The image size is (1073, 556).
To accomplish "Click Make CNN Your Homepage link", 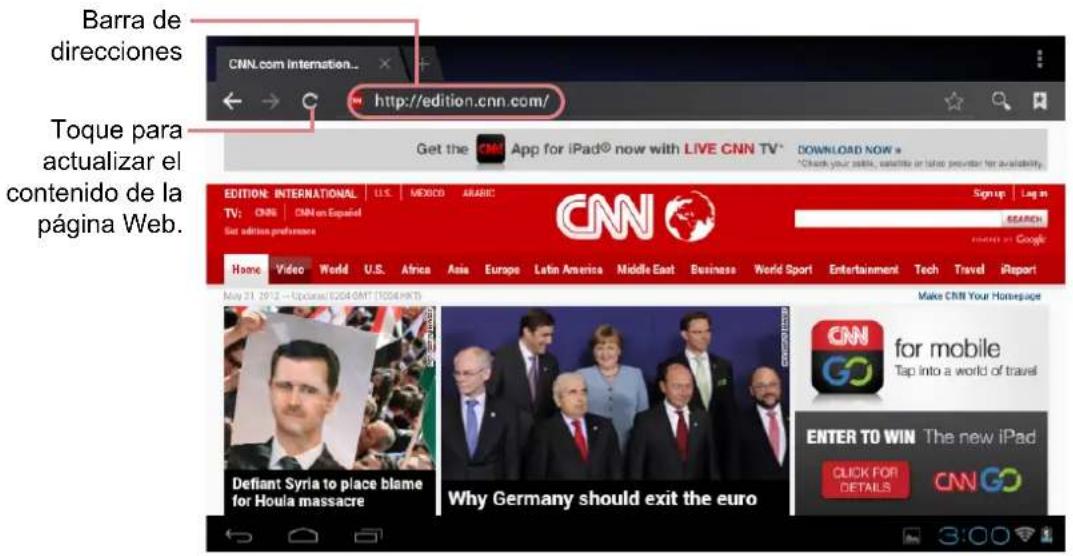I will click(x=979, y=296).
